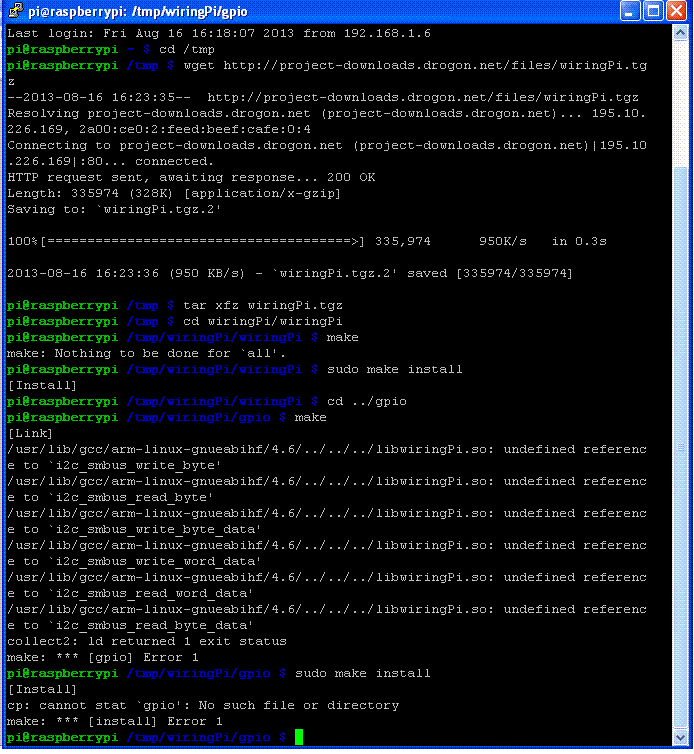Click 'cp: cannot stat `gpio'' error line
This screenshot has height=754, width=694.
203,705
